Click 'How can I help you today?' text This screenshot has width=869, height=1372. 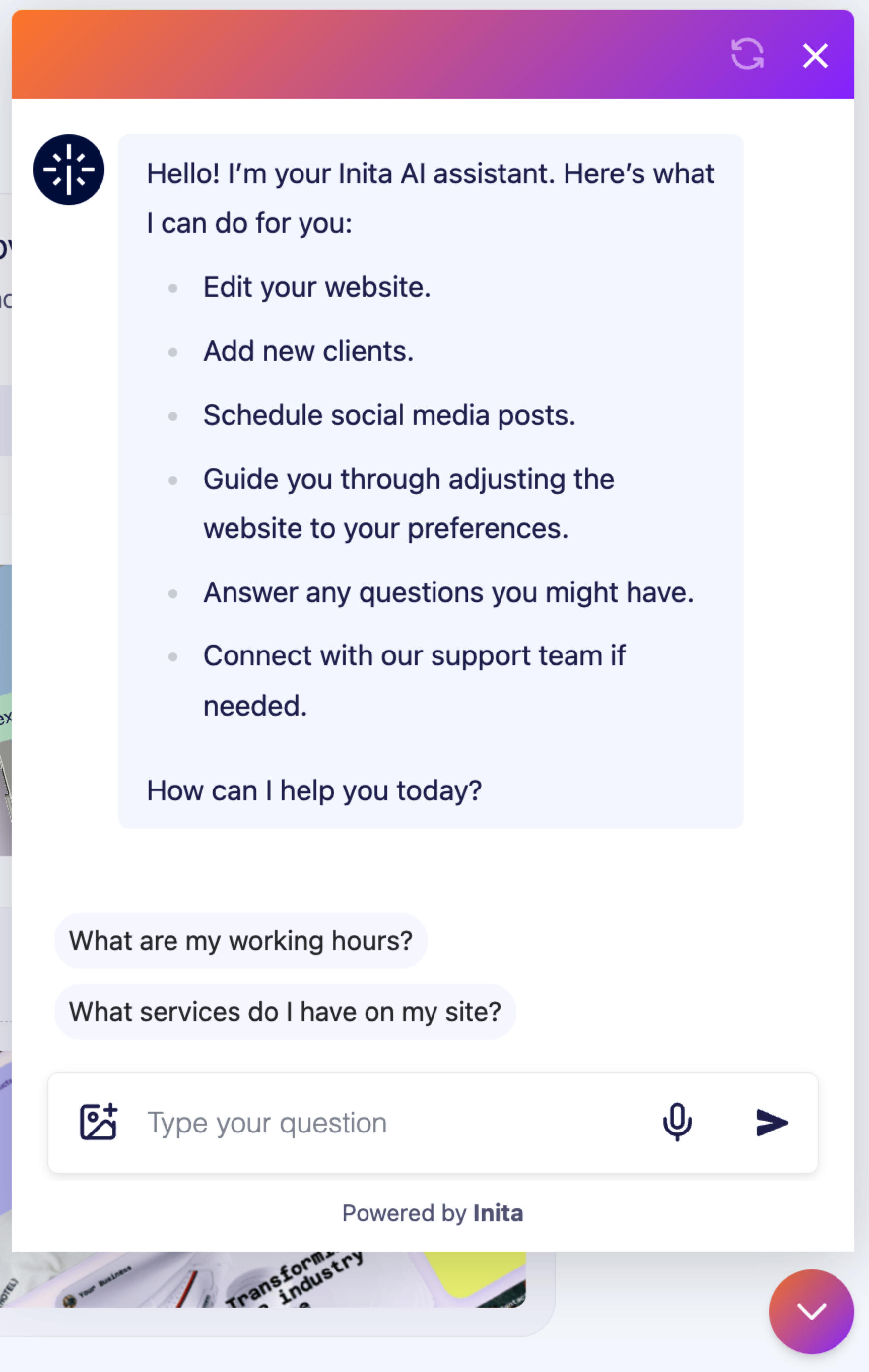pyautogui.click(x=314, y=791)
